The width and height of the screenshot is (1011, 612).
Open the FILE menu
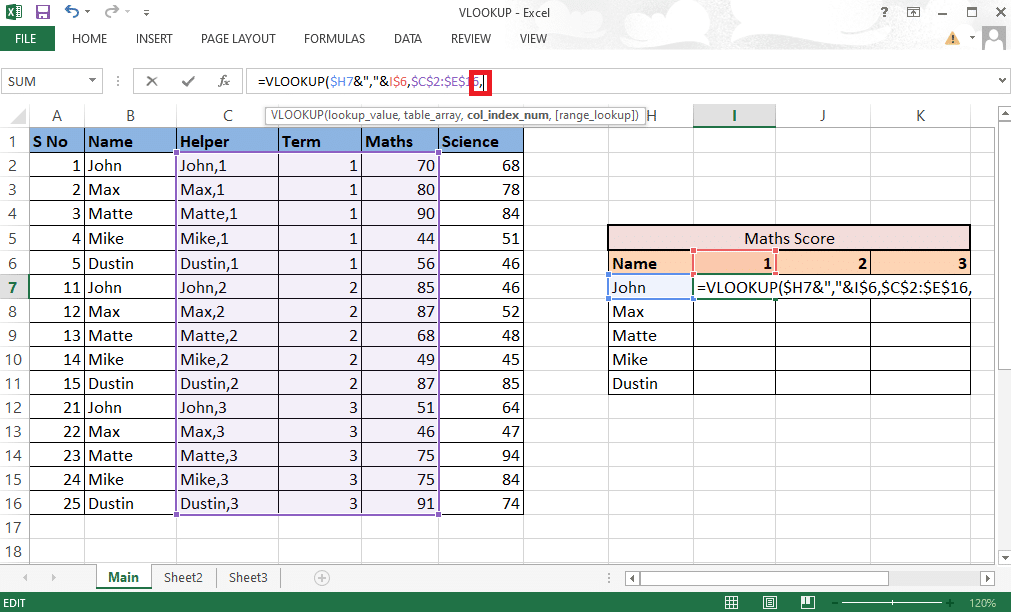pos(27,38)
